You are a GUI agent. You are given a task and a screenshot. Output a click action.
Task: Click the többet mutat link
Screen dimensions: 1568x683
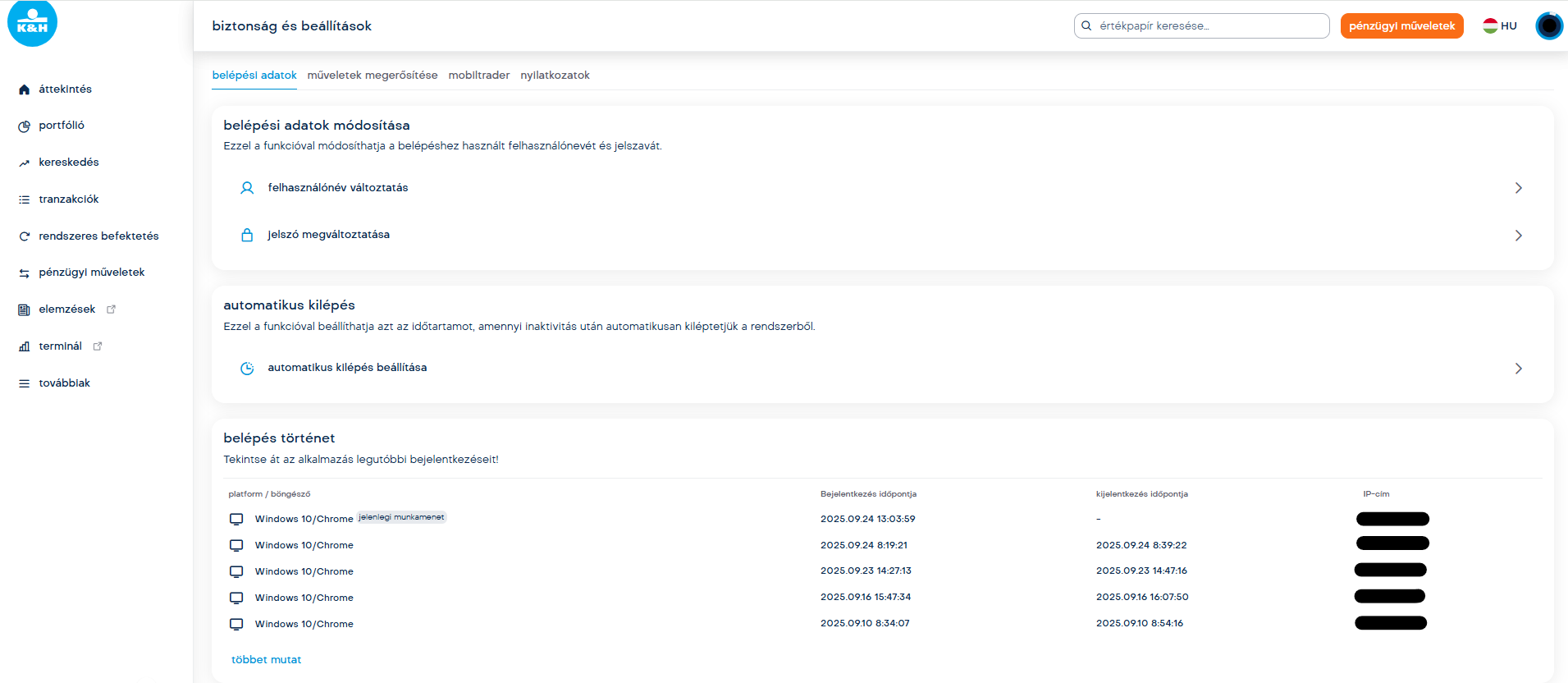pos(266,660)
